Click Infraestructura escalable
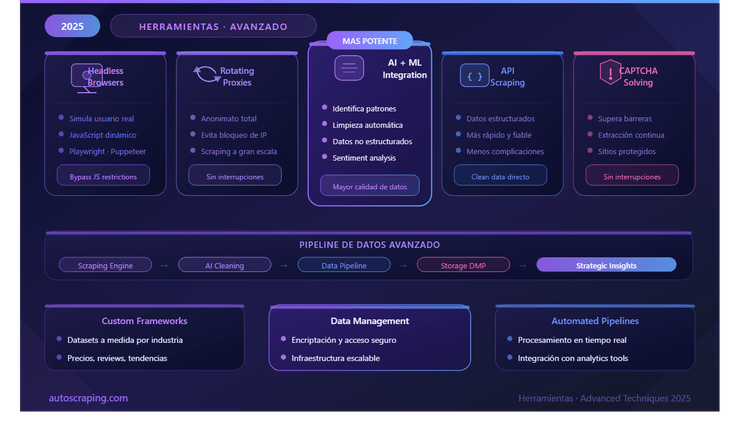 335,358
